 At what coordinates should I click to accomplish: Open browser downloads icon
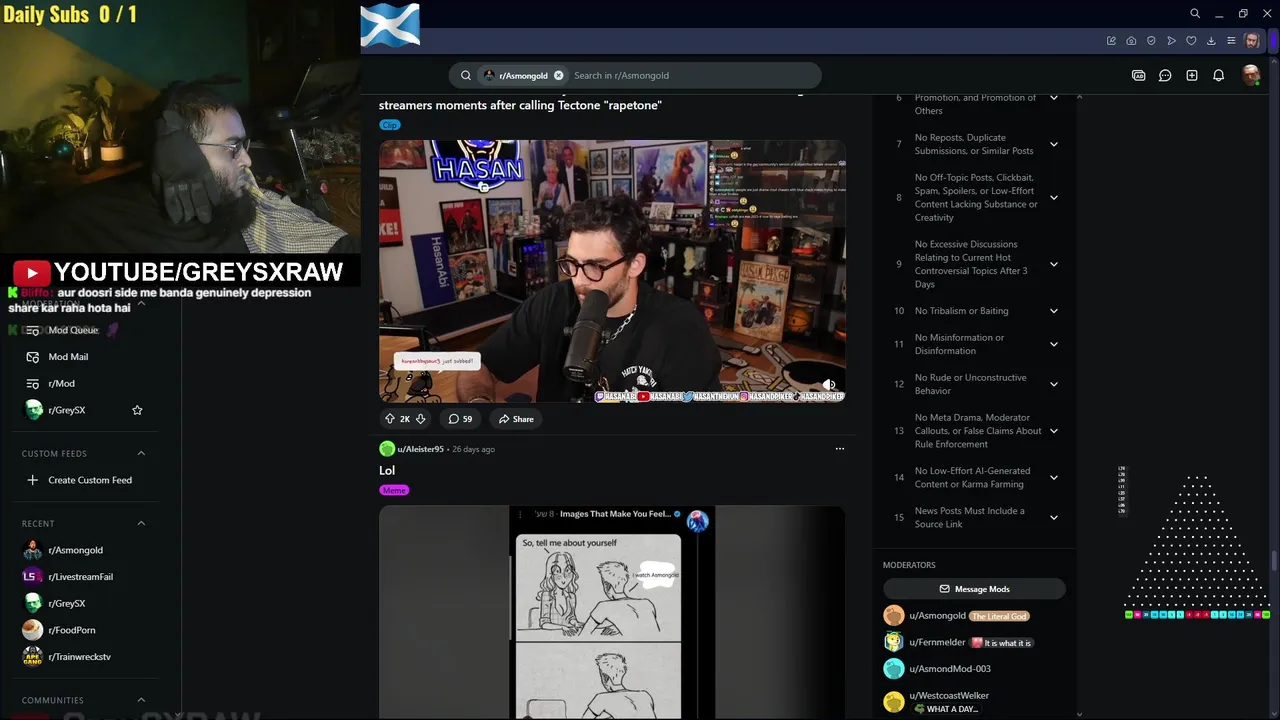click(1211, 41)
